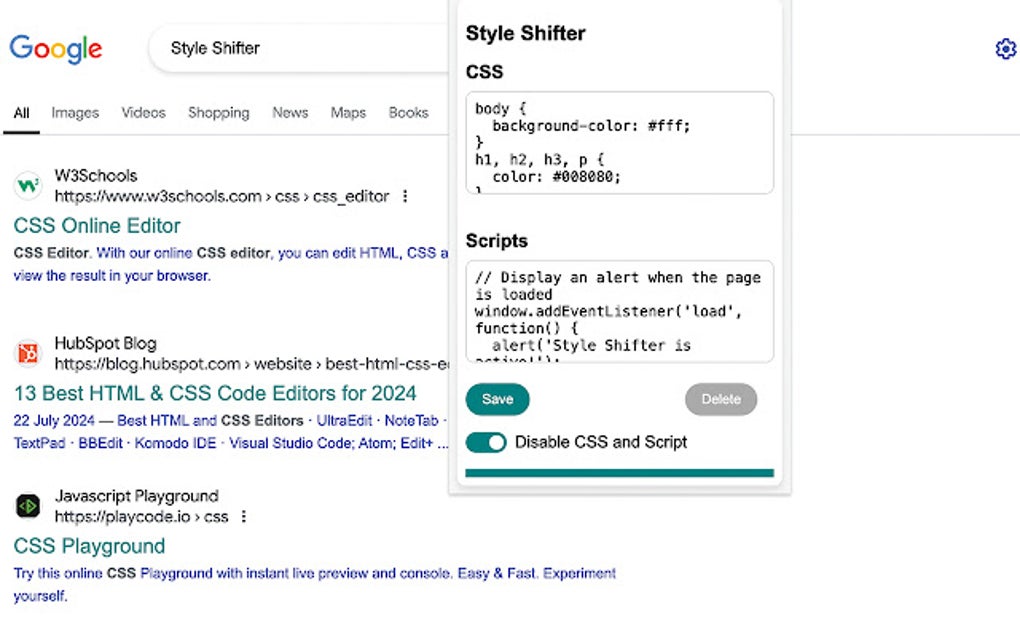This screenshot has width=1020, height=638.
Task: Open the 13 Best HTML & CSS Code Editors link
Action: pyautogui.click(x=215, y=393)
